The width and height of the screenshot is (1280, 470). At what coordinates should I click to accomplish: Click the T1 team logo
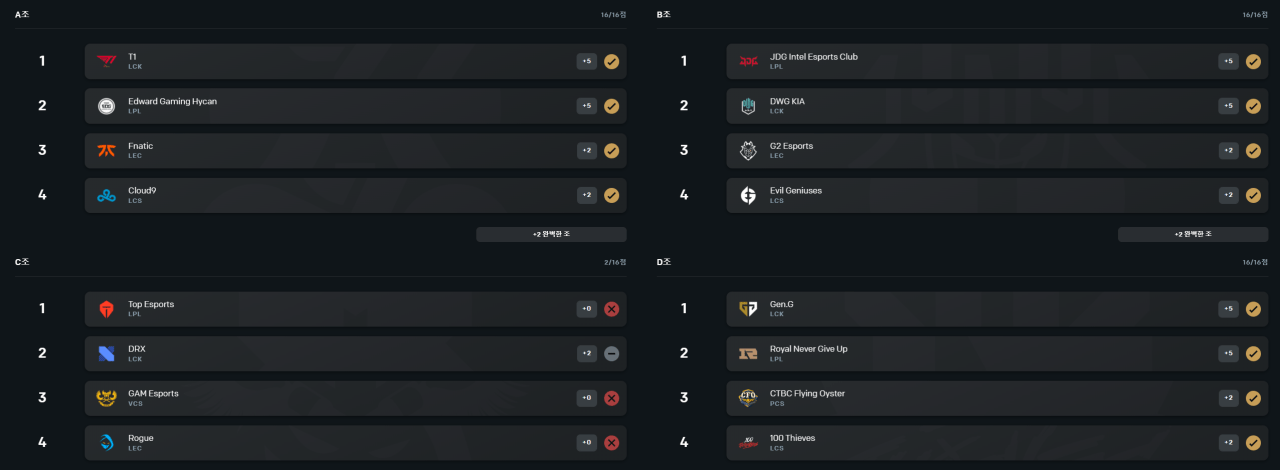click(x=106, y=61)
